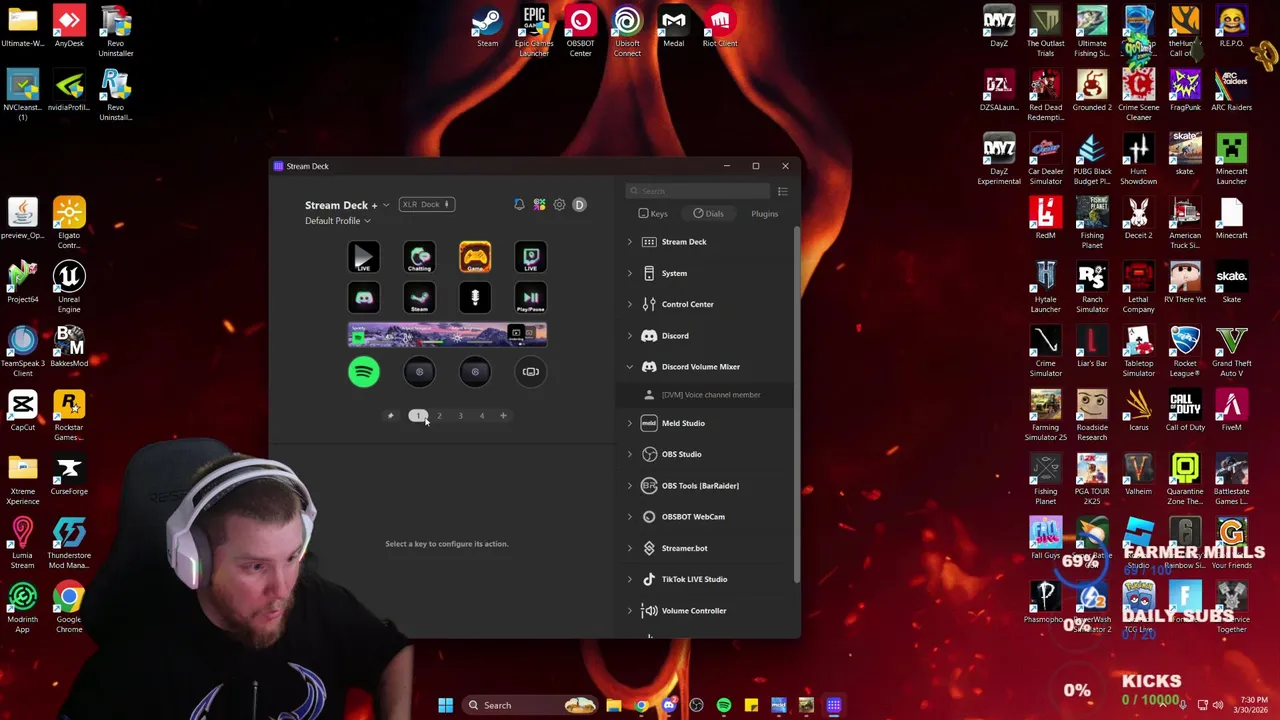Switch to the Keys tab
The width and height of the screenshot is (1280, 720).
click(x=653, y=214)
